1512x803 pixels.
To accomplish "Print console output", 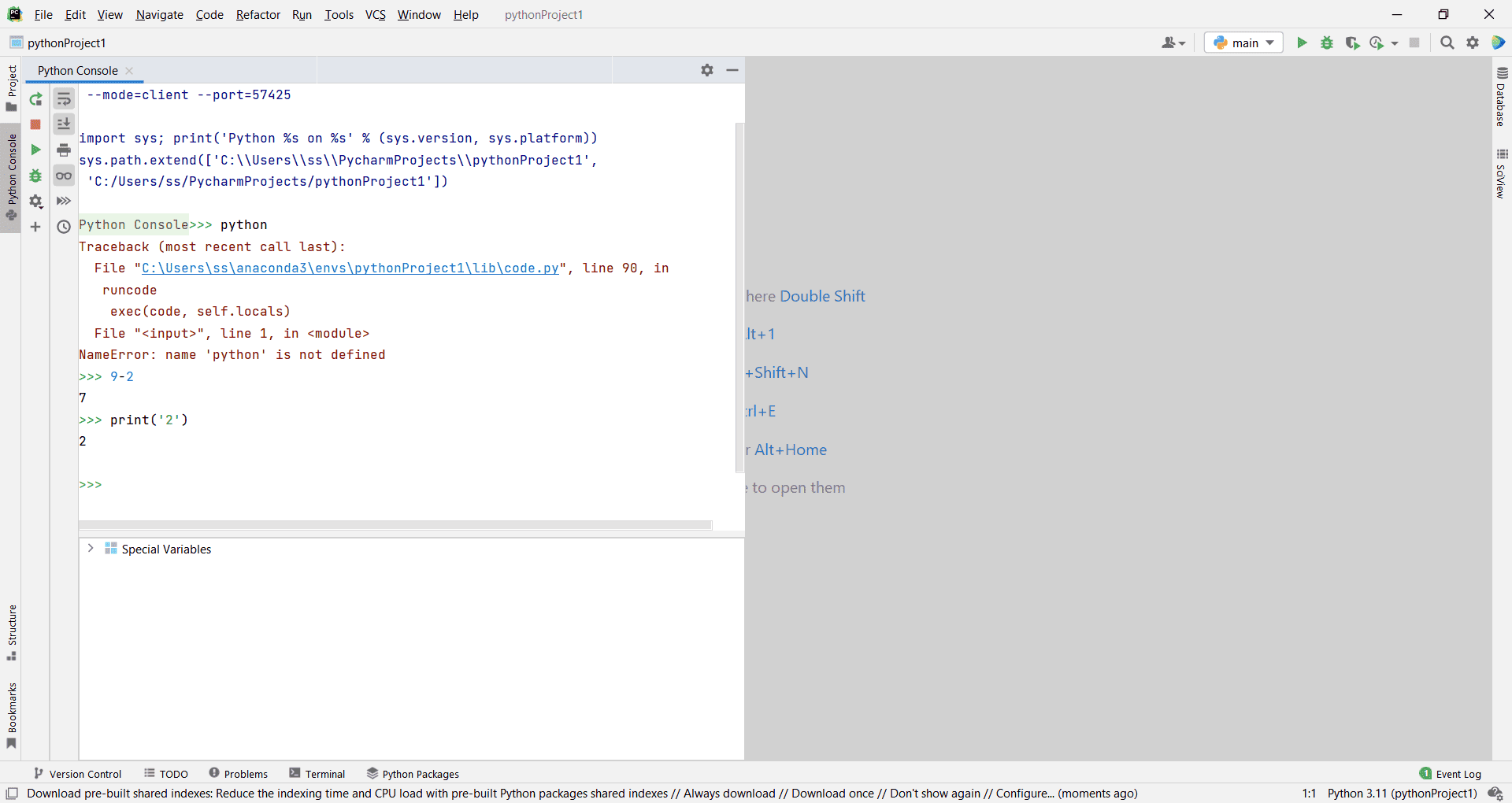I will point(64,150).
